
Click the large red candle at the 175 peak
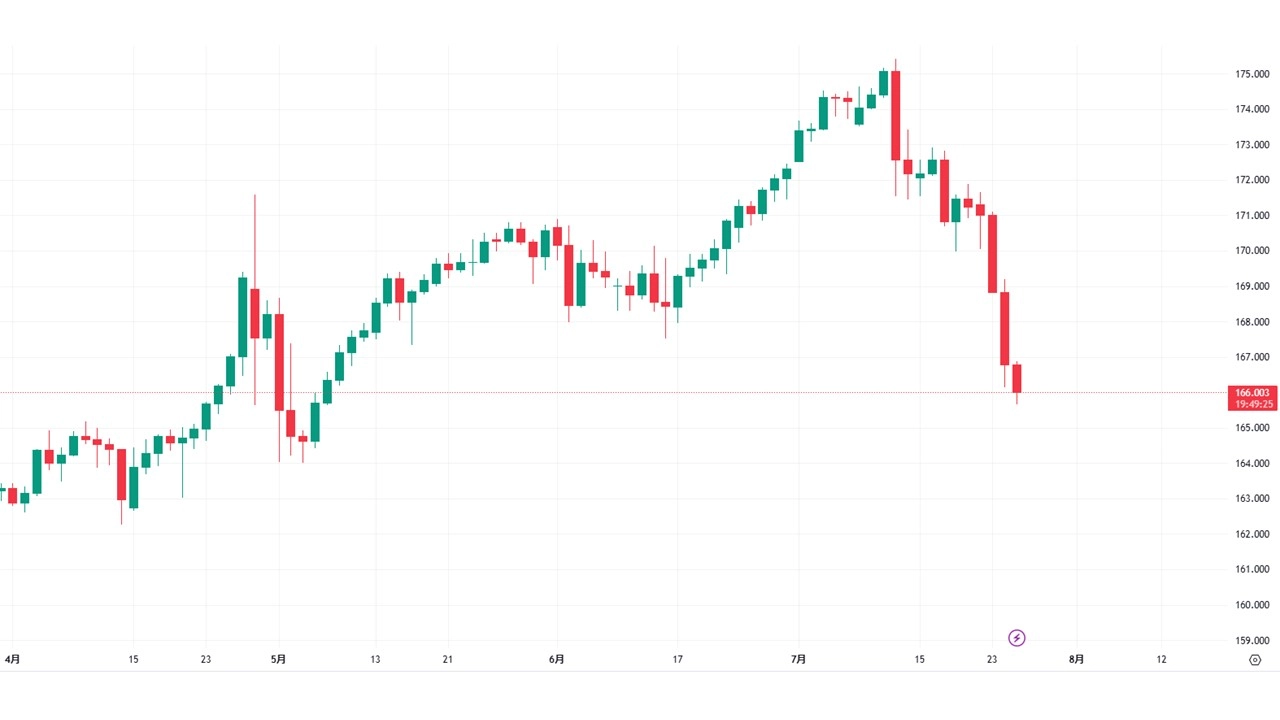tap(896, 115)
